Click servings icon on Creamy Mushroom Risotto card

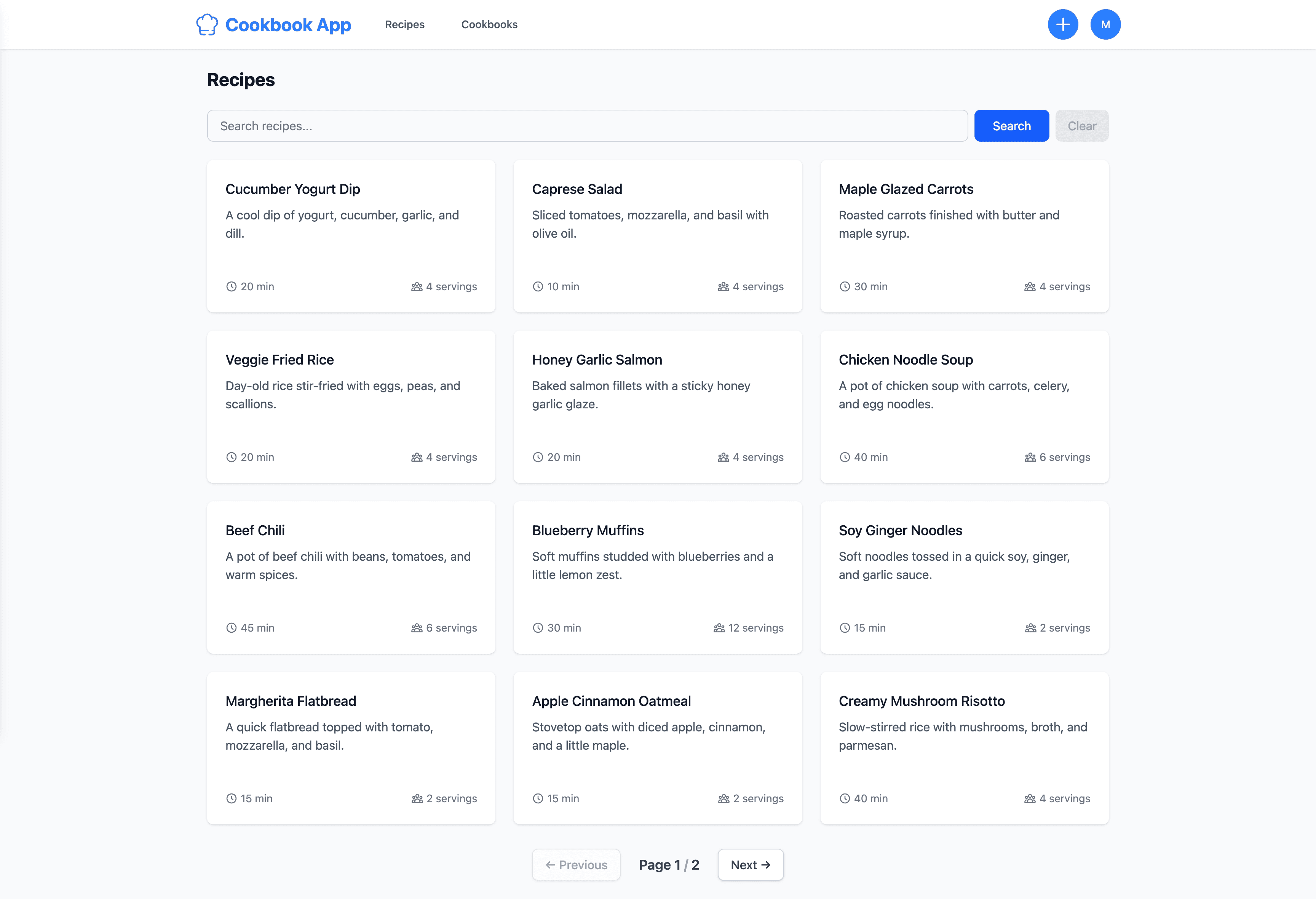click(x=1030, y=798)
